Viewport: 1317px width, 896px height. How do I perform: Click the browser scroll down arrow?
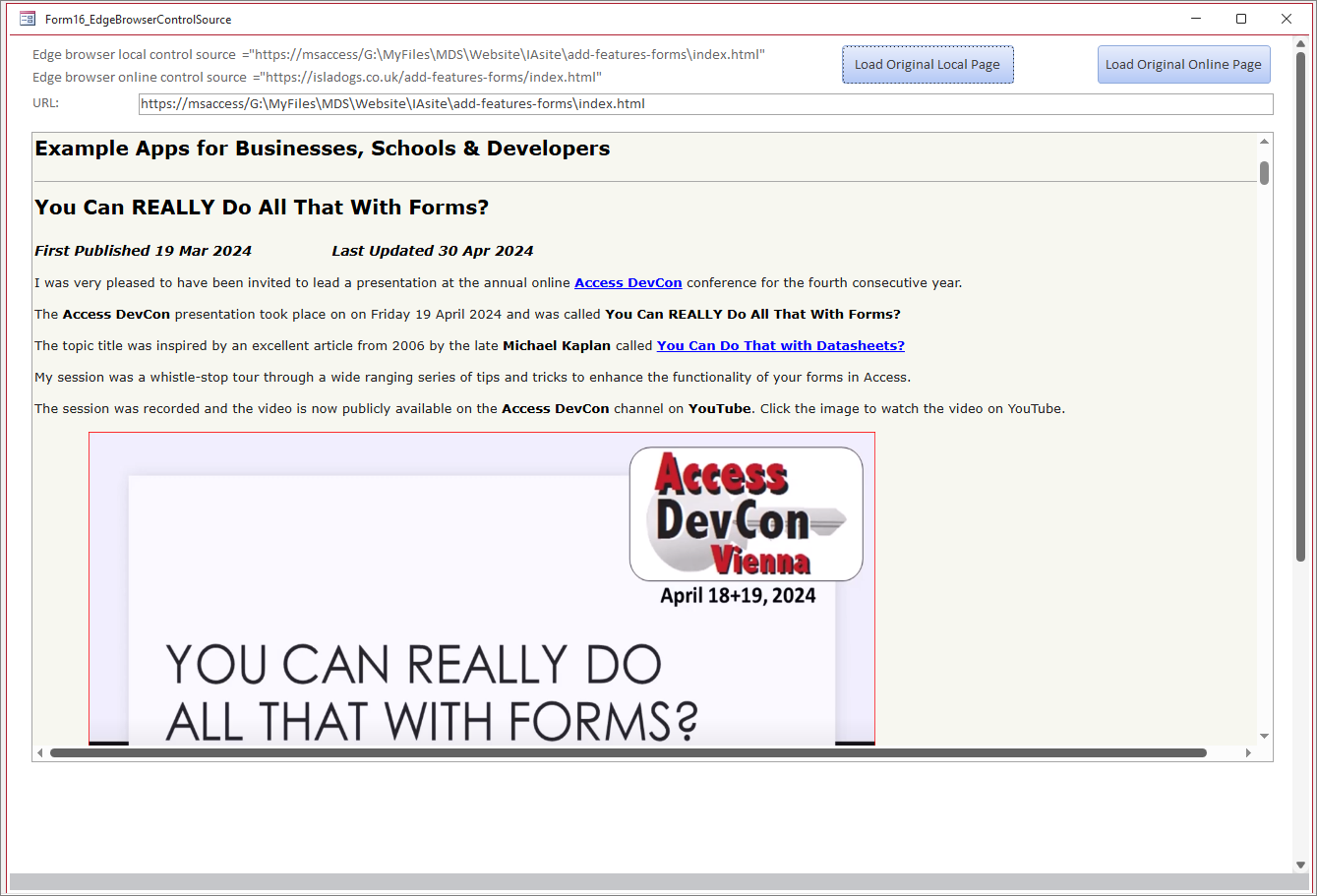coord(1264,736)
